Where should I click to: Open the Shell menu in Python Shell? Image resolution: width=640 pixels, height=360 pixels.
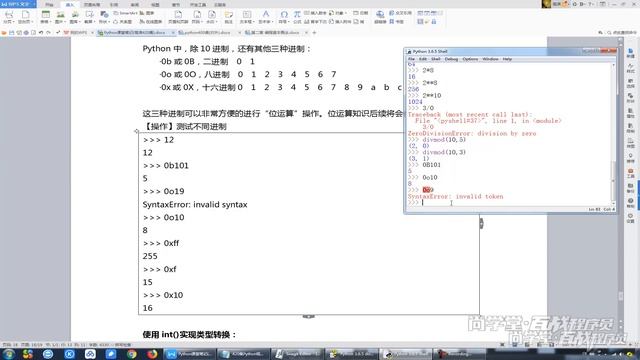point(436,59)
